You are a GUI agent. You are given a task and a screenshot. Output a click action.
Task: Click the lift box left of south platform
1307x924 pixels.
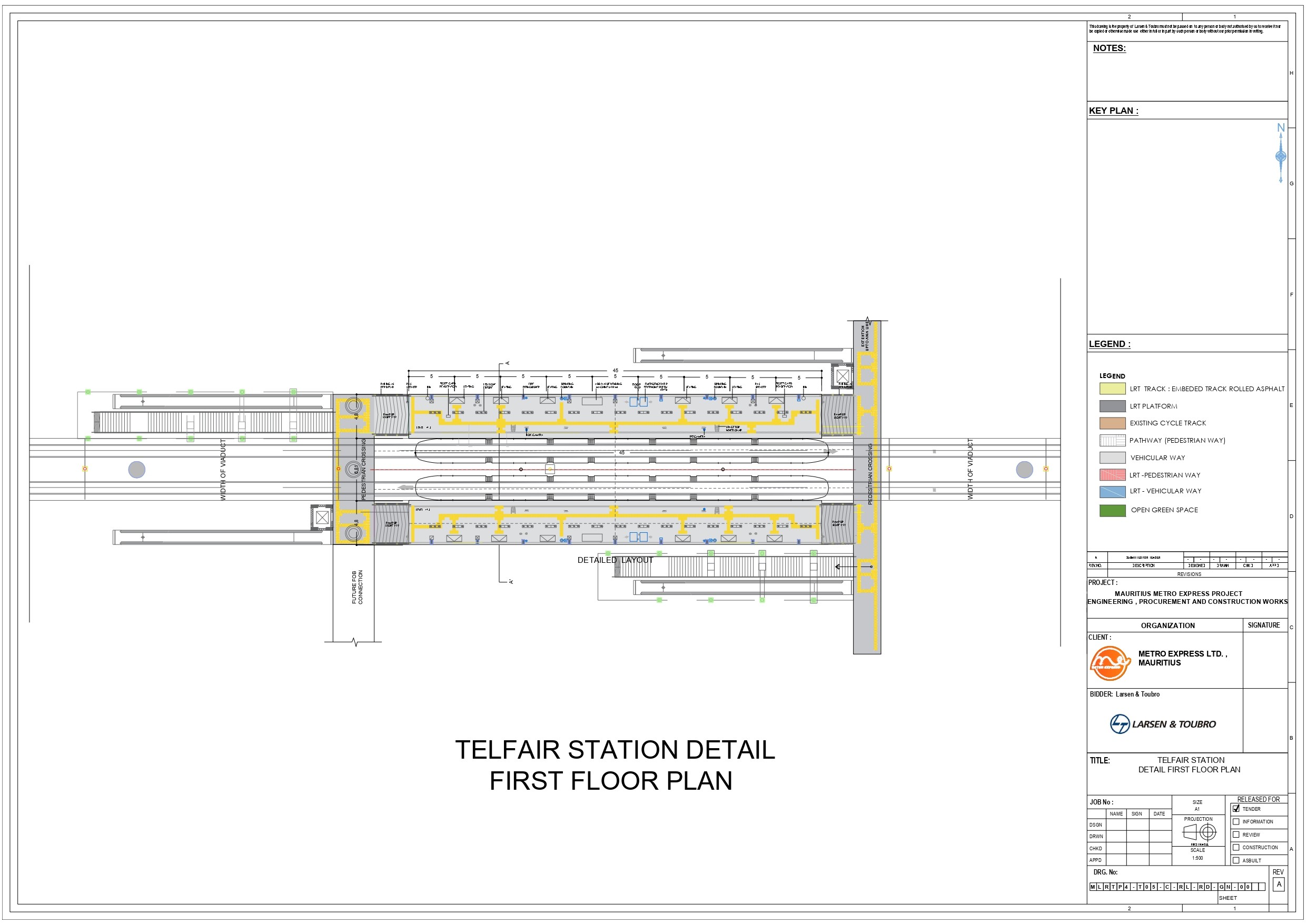click(x=322, y=518)
